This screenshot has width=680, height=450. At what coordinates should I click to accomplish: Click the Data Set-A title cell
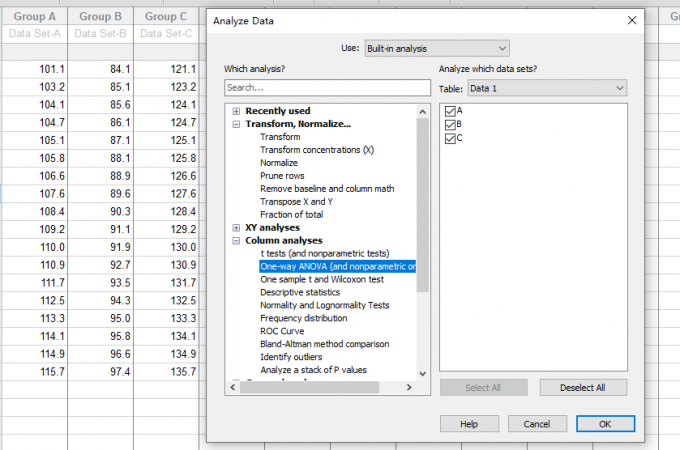pos(35,34)
